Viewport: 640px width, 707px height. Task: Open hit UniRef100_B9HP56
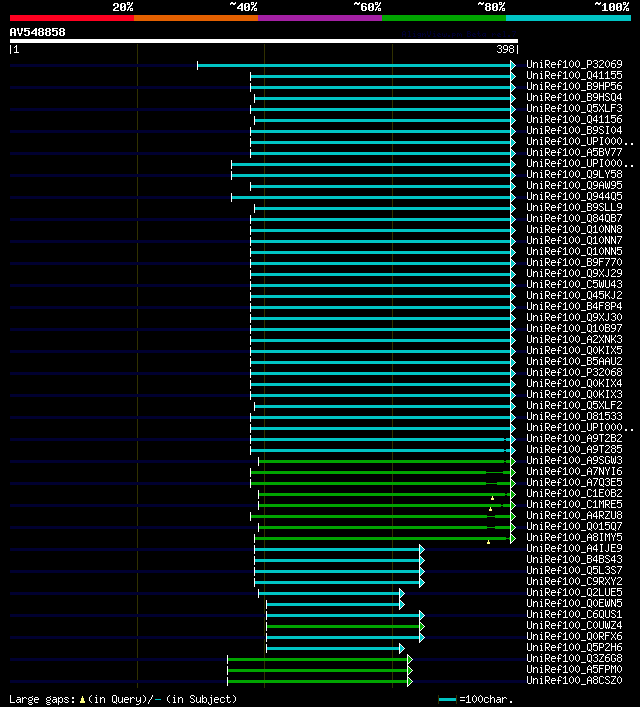(574, 86)
